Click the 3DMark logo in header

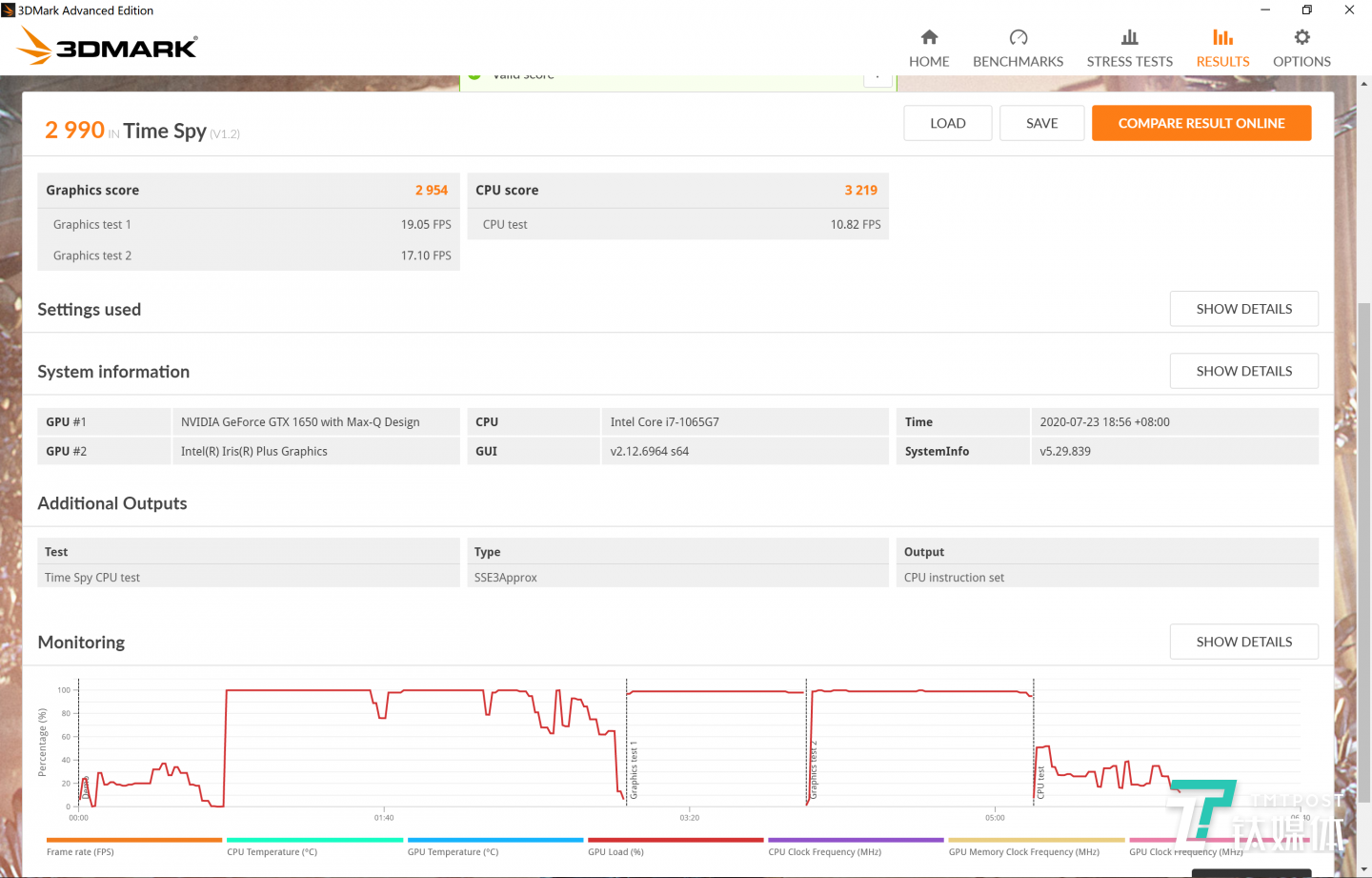point(108,46)
